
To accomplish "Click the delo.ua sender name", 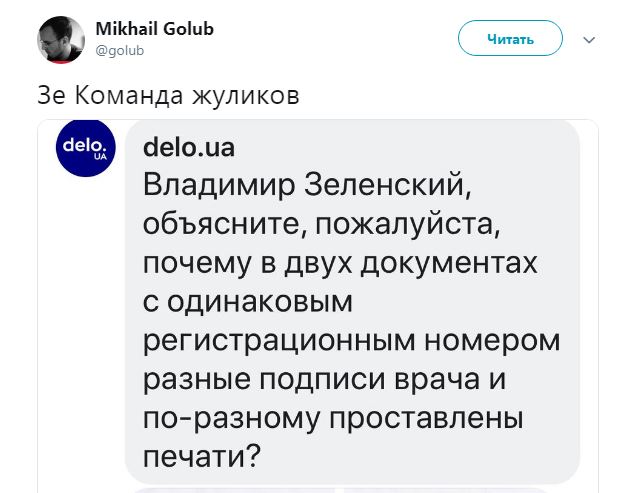I will (189, 148).
